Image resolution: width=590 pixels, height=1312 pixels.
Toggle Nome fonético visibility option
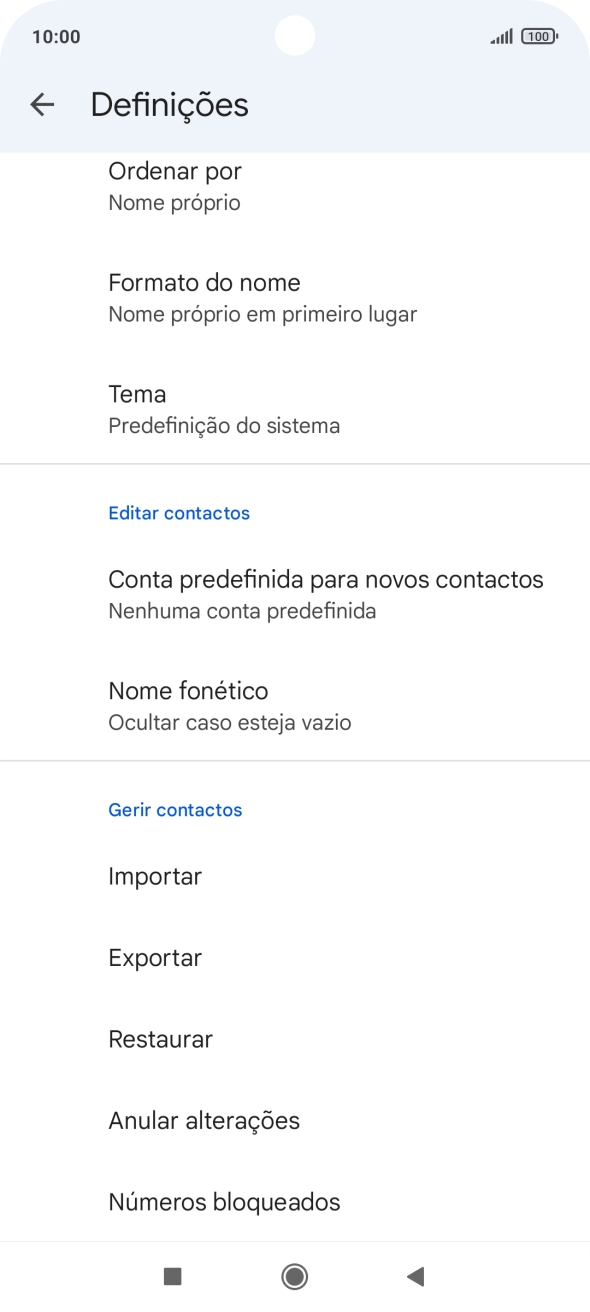pos(295,705)
